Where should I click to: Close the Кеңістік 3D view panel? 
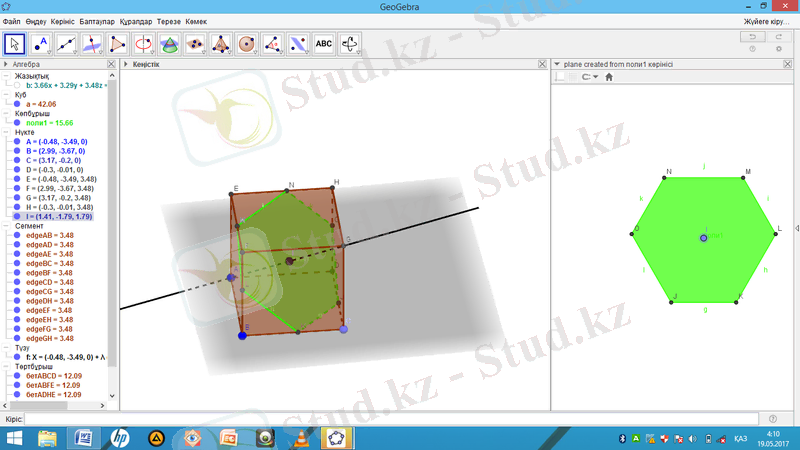542,64
